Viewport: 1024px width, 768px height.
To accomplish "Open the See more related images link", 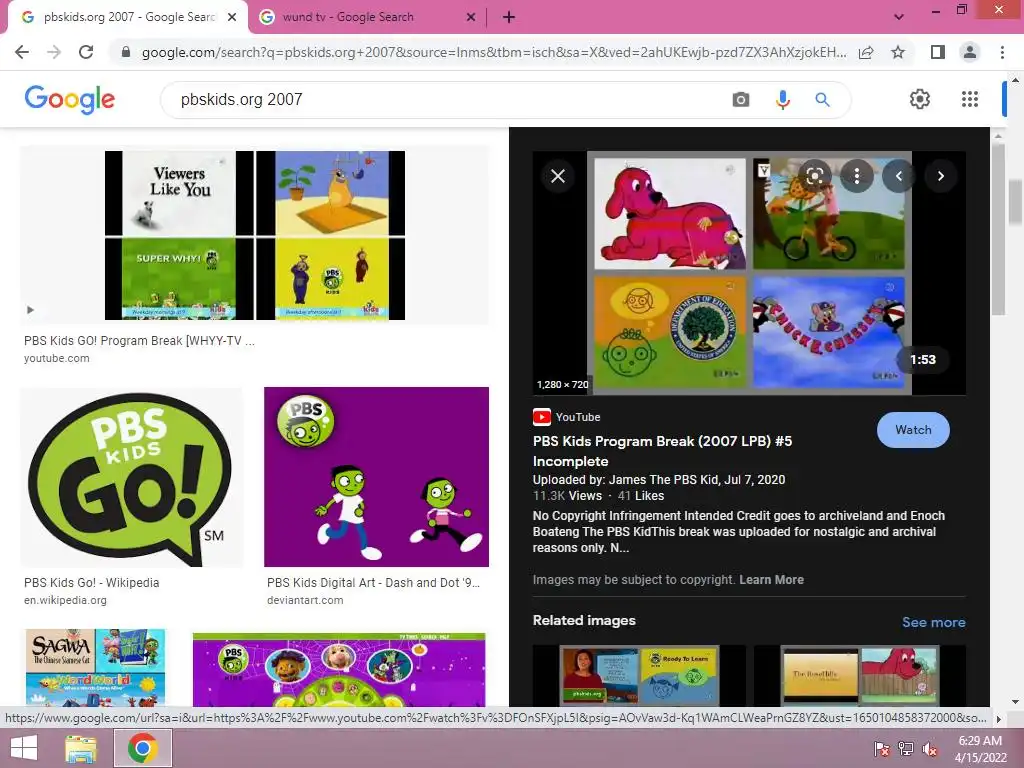I will coord(933,622).
